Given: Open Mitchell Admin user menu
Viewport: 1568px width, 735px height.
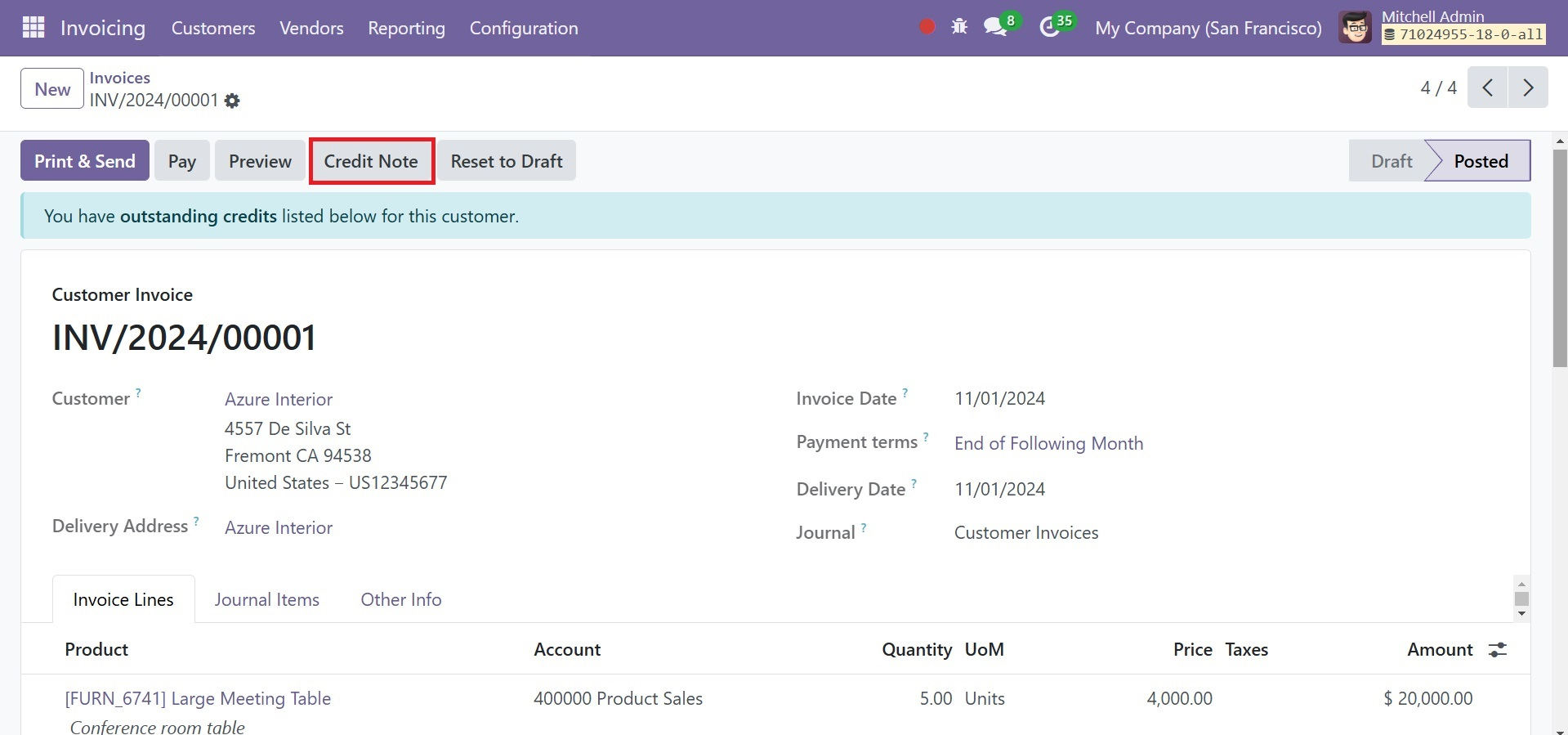Looking at the screenshot, I should pyautogui.click(x=1443, y=28).
